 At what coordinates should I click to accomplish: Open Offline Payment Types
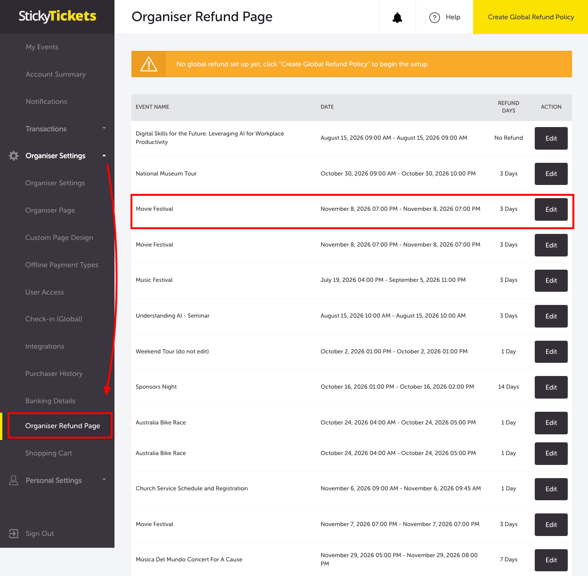point(62,265)
